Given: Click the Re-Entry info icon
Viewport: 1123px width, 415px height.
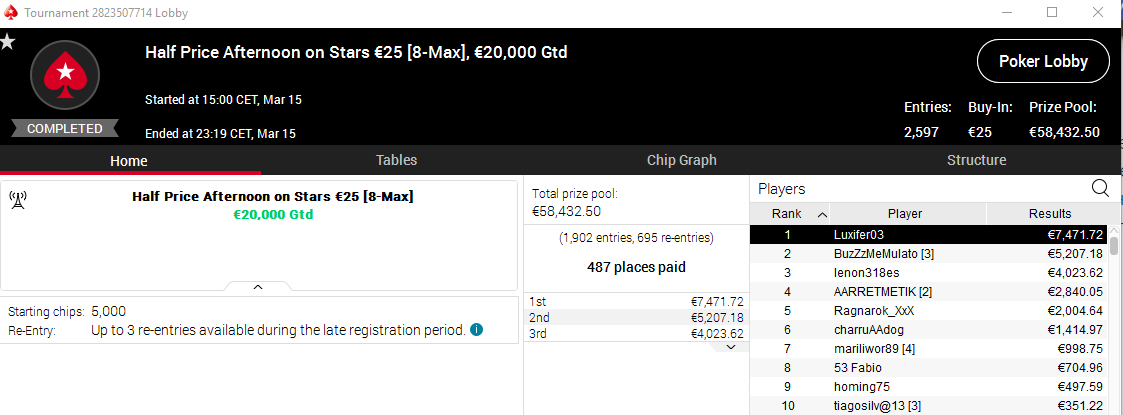Looking at the screenshot, I should (x=477, y=330).
